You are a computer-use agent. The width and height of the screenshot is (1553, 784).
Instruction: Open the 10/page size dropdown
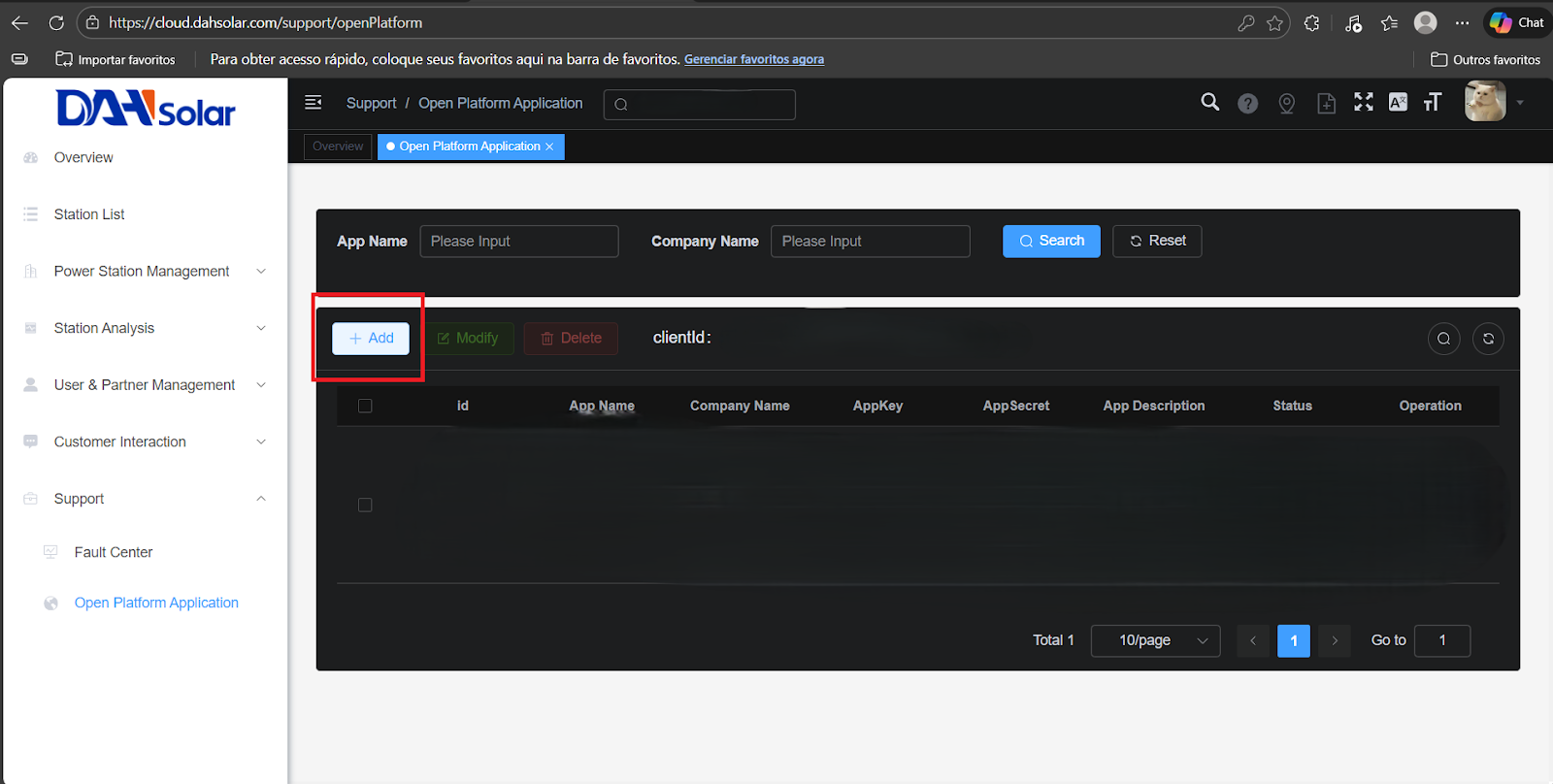coord(1155,640)
